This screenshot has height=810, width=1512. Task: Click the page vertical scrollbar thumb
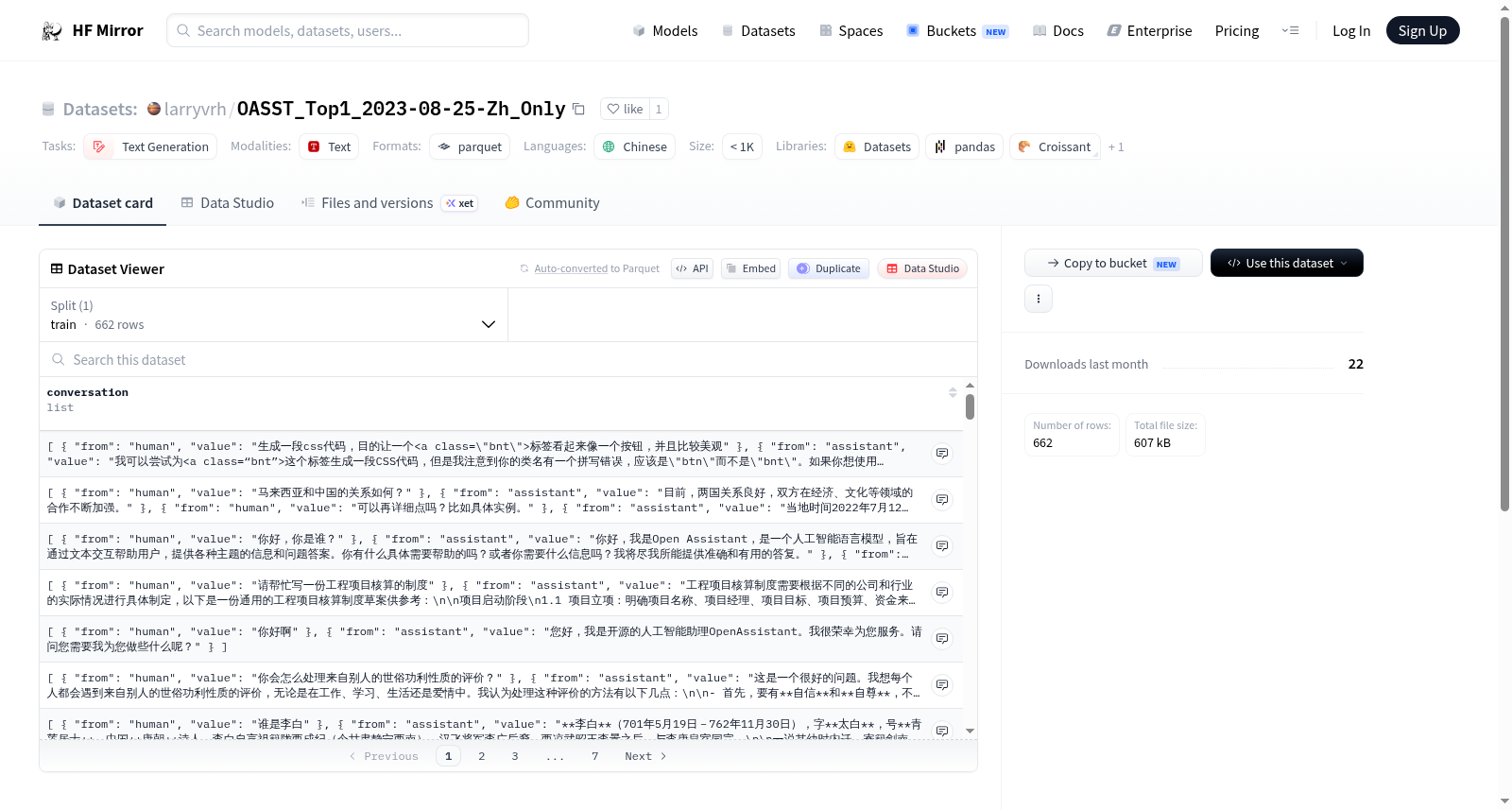pos(1505,264)
